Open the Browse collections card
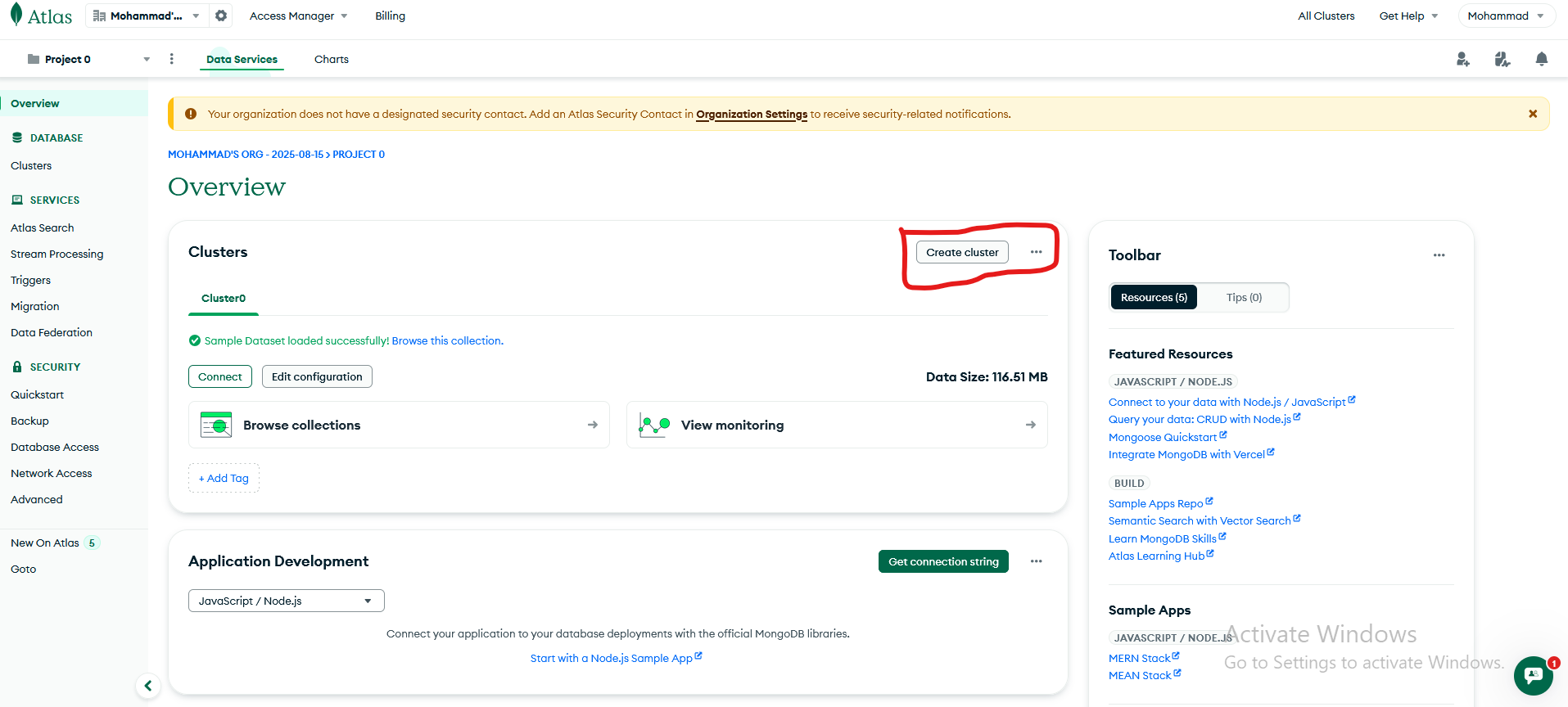This screenshot has width=1568, height=707. coord(399,425)
